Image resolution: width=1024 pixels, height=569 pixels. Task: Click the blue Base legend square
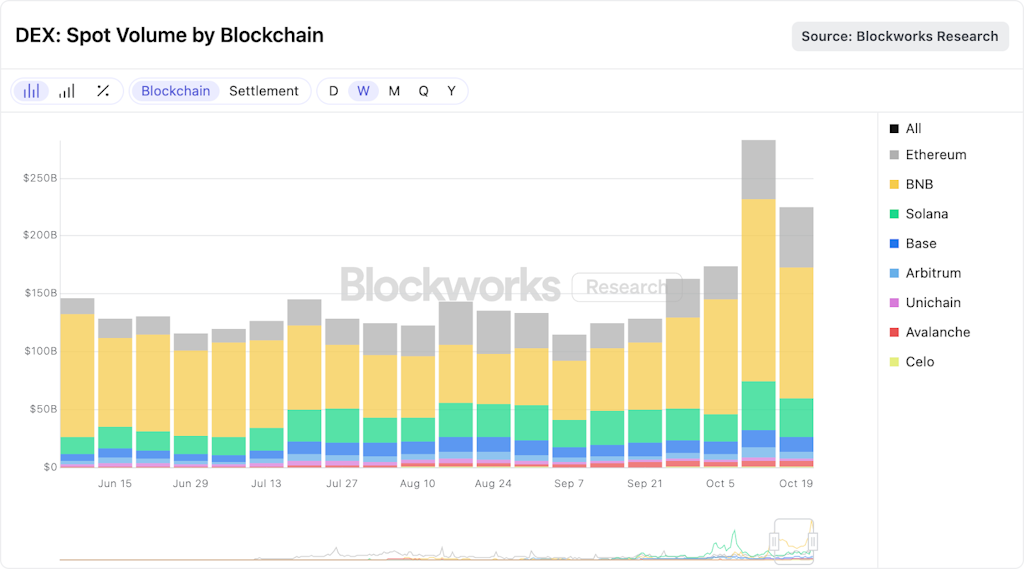894,244
